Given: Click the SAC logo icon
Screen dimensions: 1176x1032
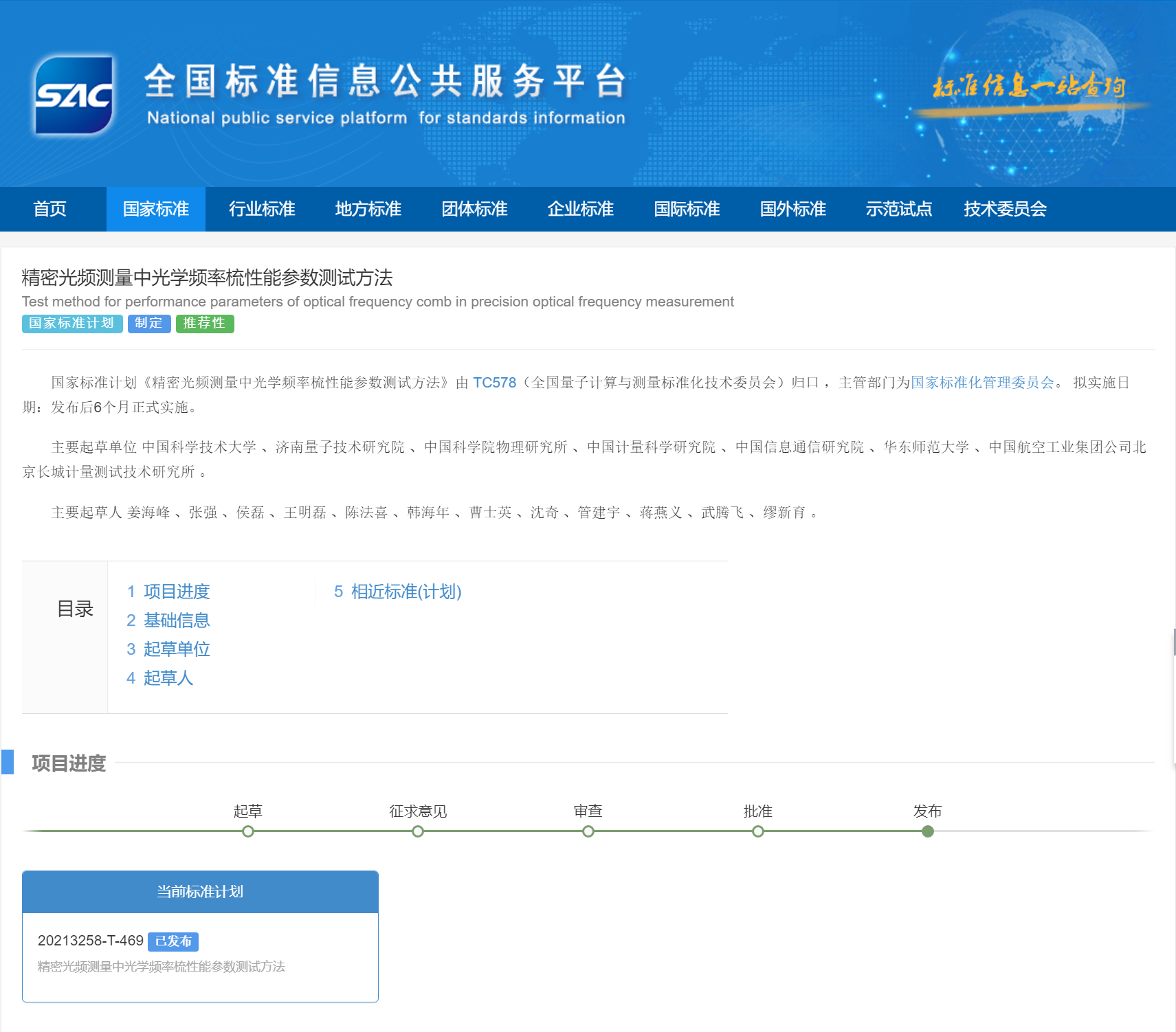Looking at the screenshot, I should tap(74, 96).
